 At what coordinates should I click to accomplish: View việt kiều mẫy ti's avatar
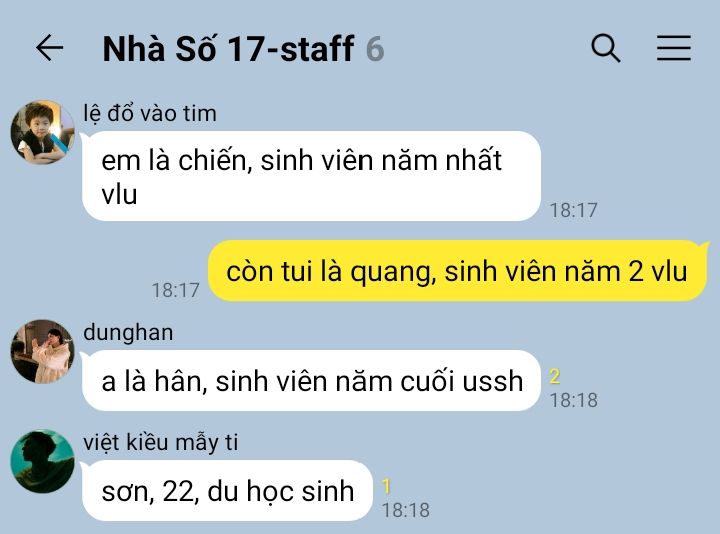42,461
